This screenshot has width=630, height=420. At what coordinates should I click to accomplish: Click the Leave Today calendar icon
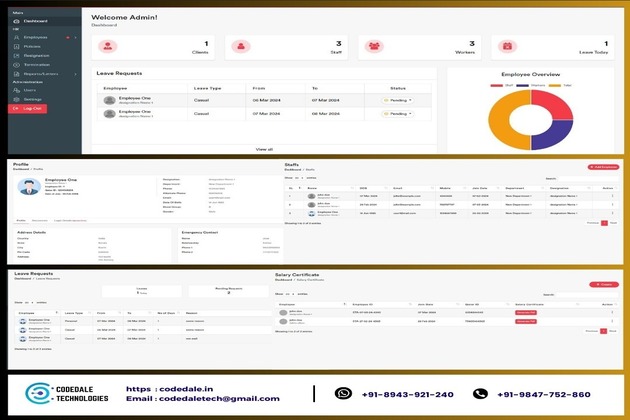coord(507,46)
